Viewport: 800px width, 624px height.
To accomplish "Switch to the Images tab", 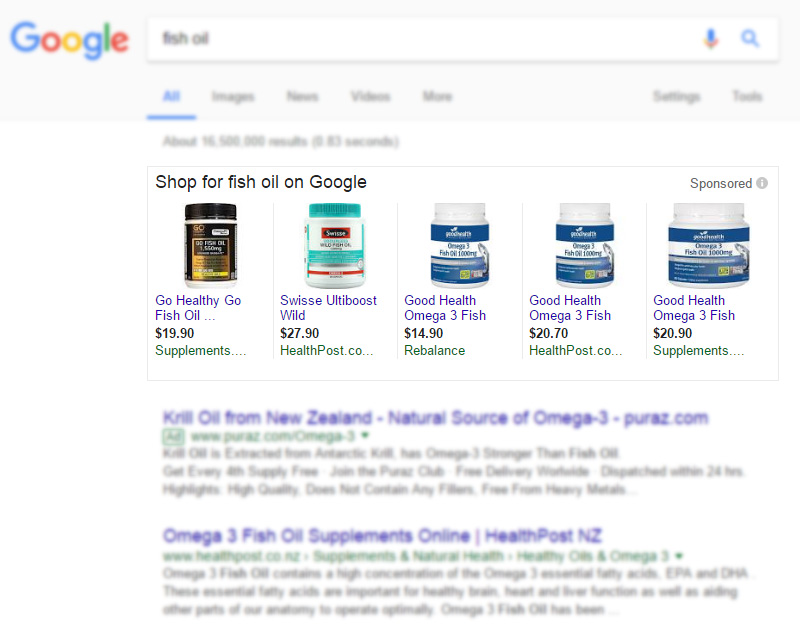I will (x=233, y=97).
